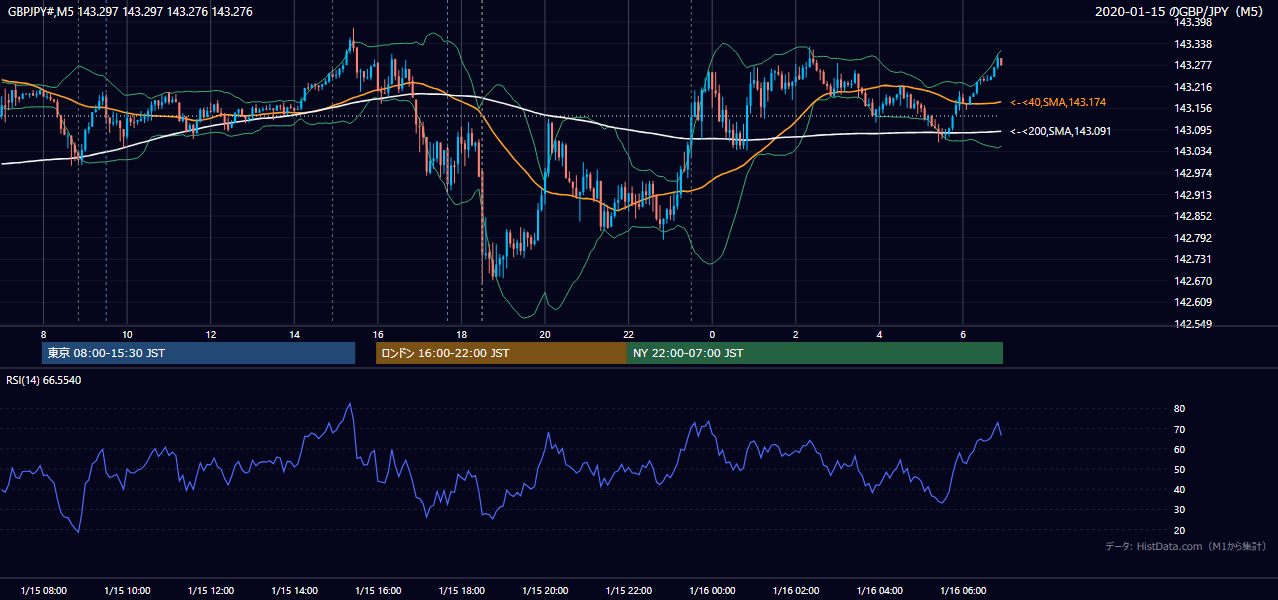Click price axis value 142.852
The image size is (1278, 600).
[x=1192, y=216]
